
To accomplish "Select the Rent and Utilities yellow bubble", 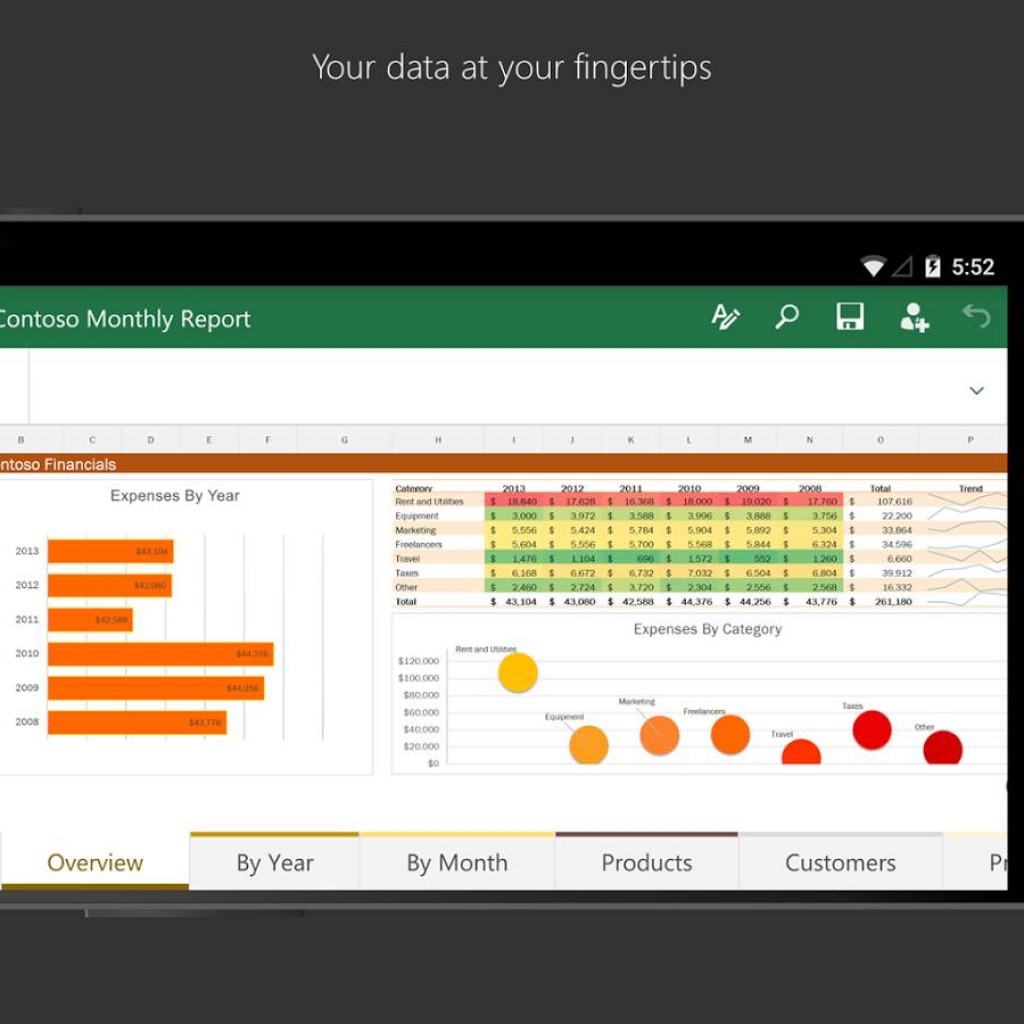I will [518, 673].
